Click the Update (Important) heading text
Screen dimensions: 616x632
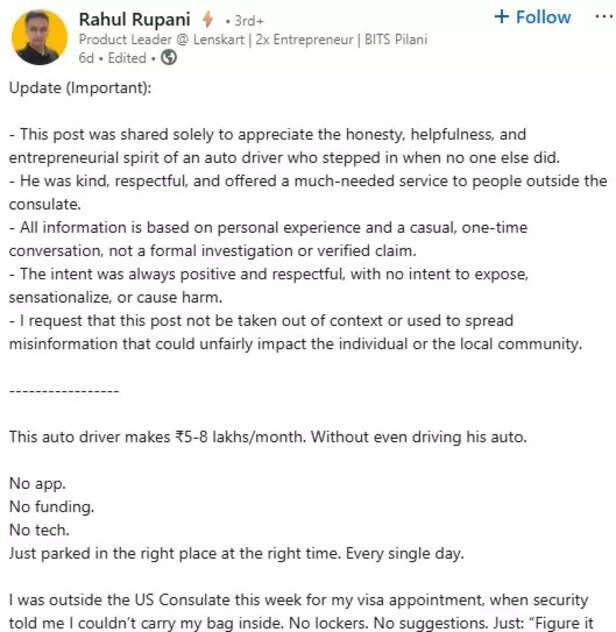[x=80, y=87]
